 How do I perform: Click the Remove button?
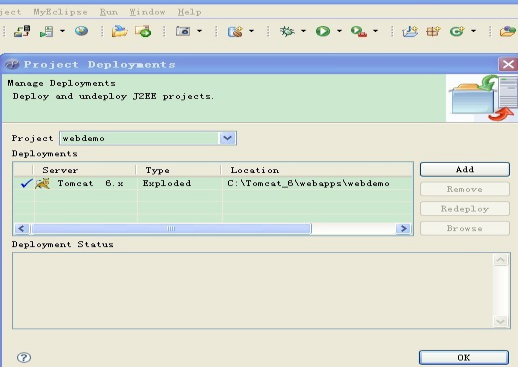[465, 189]
